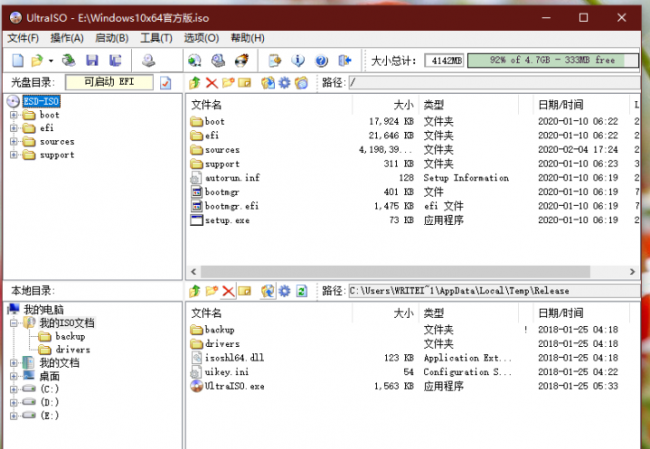Screen dimensions: 650x449
Task: Click the New folder icon in disc toolbar
Action: (228, 83)
